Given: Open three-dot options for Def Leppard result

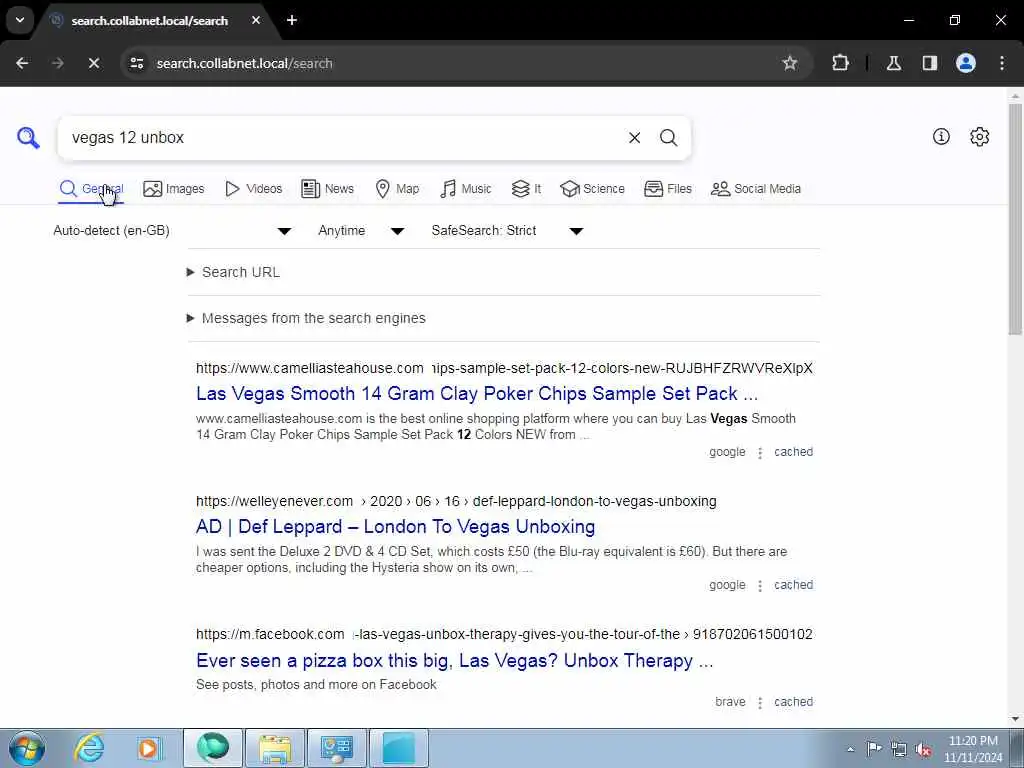Looking at the screenshot, I should (760, 586).
